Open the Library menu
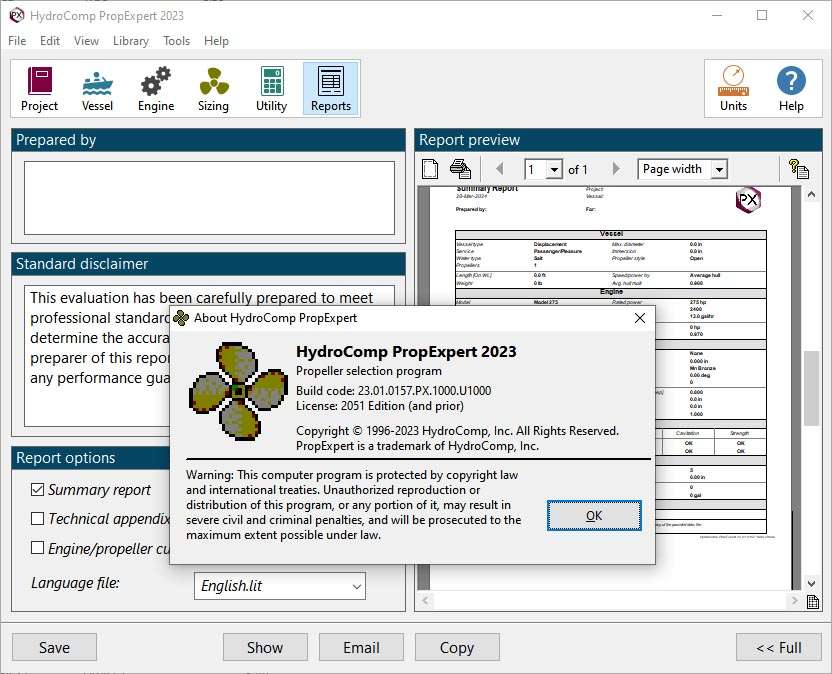Viewport: 832px width, 674px height. (x=130, y=41)
